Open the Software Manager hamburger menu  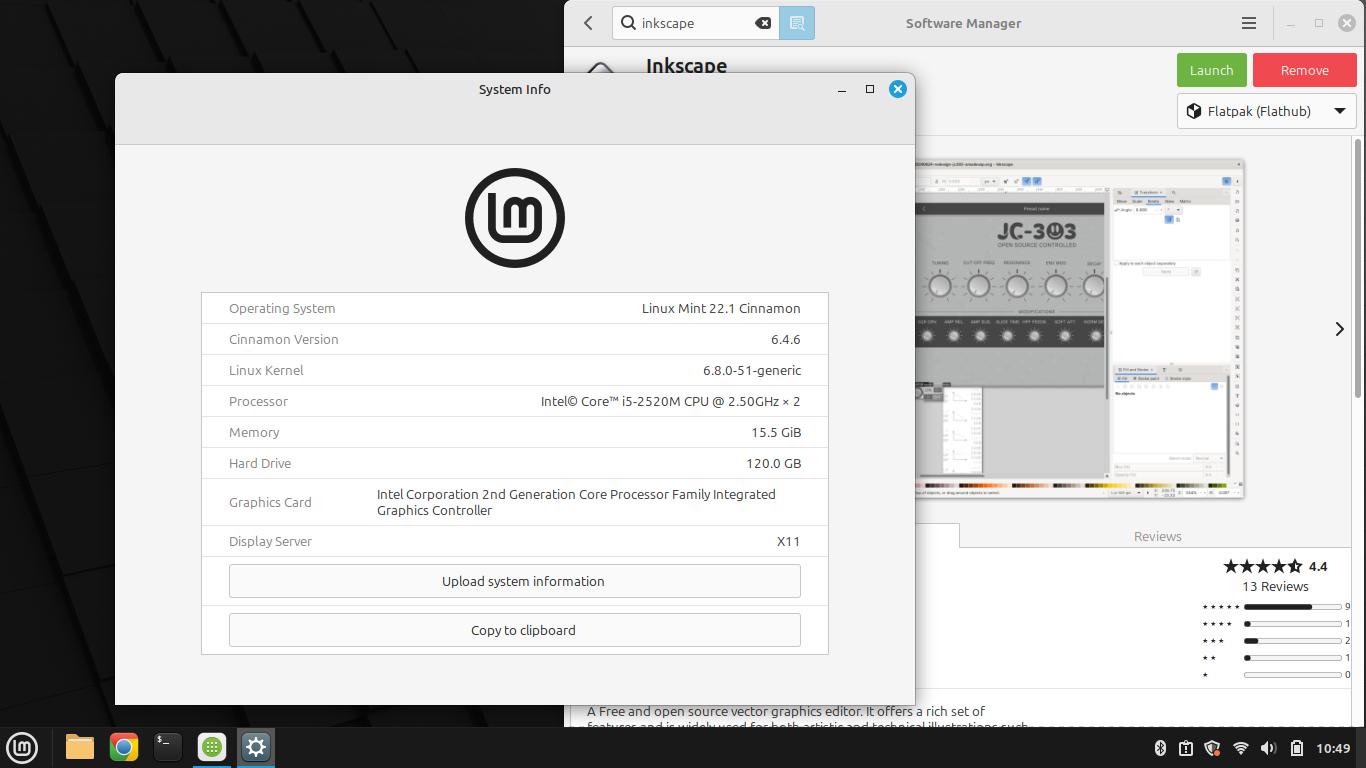[1249, 23]
